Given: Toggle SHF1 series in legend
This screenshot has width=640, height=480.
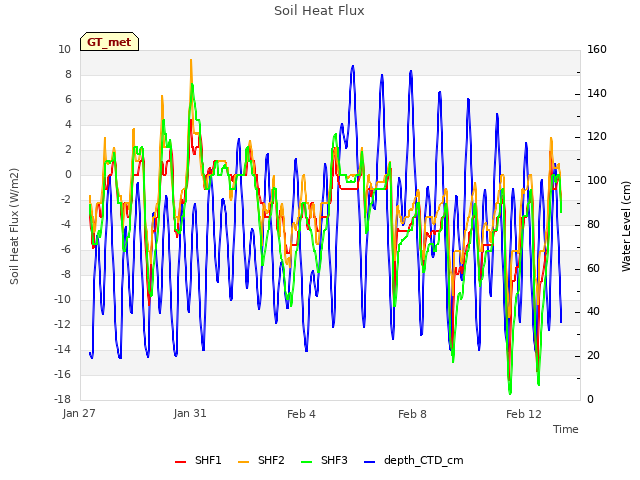Looking at the screenshot, I should point(198,460).
